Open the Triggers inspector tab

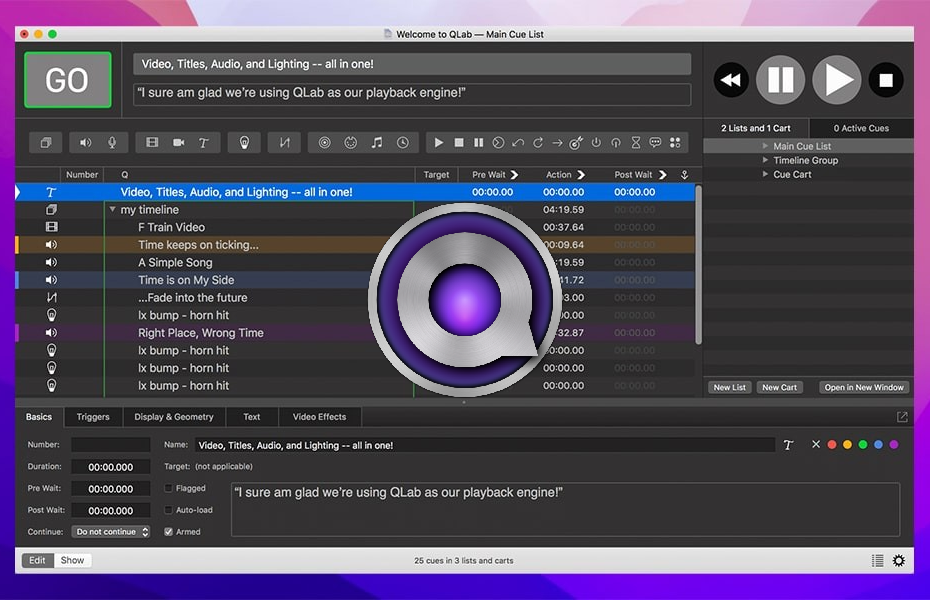[93, 417]
